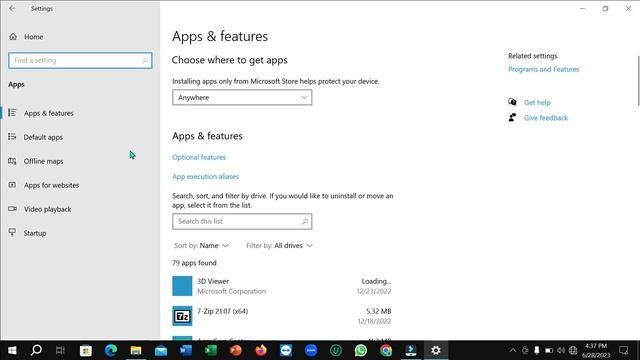
Task: Launch Google Chrome from taskbar
Action: point(386,350)
